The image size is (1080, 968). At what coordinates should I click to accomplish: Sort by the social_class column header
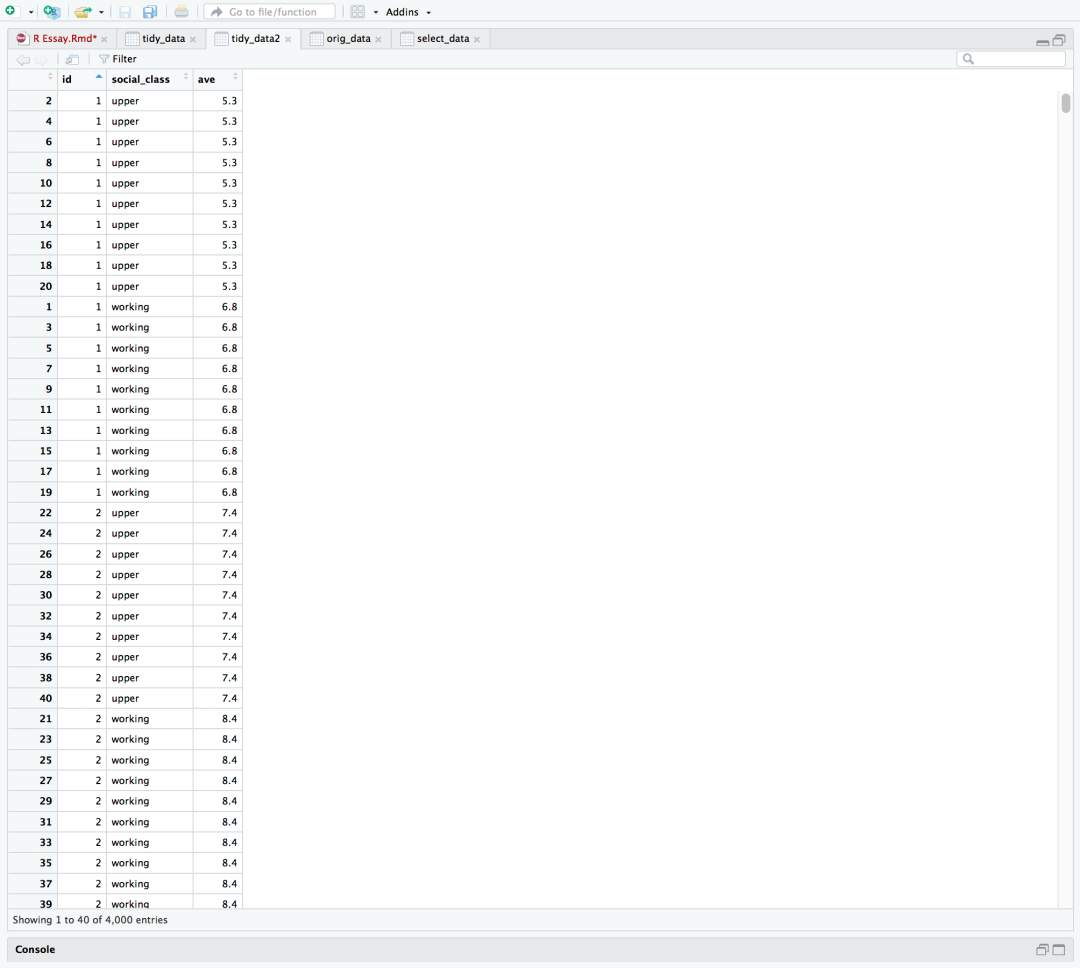(x=149, y=79)
